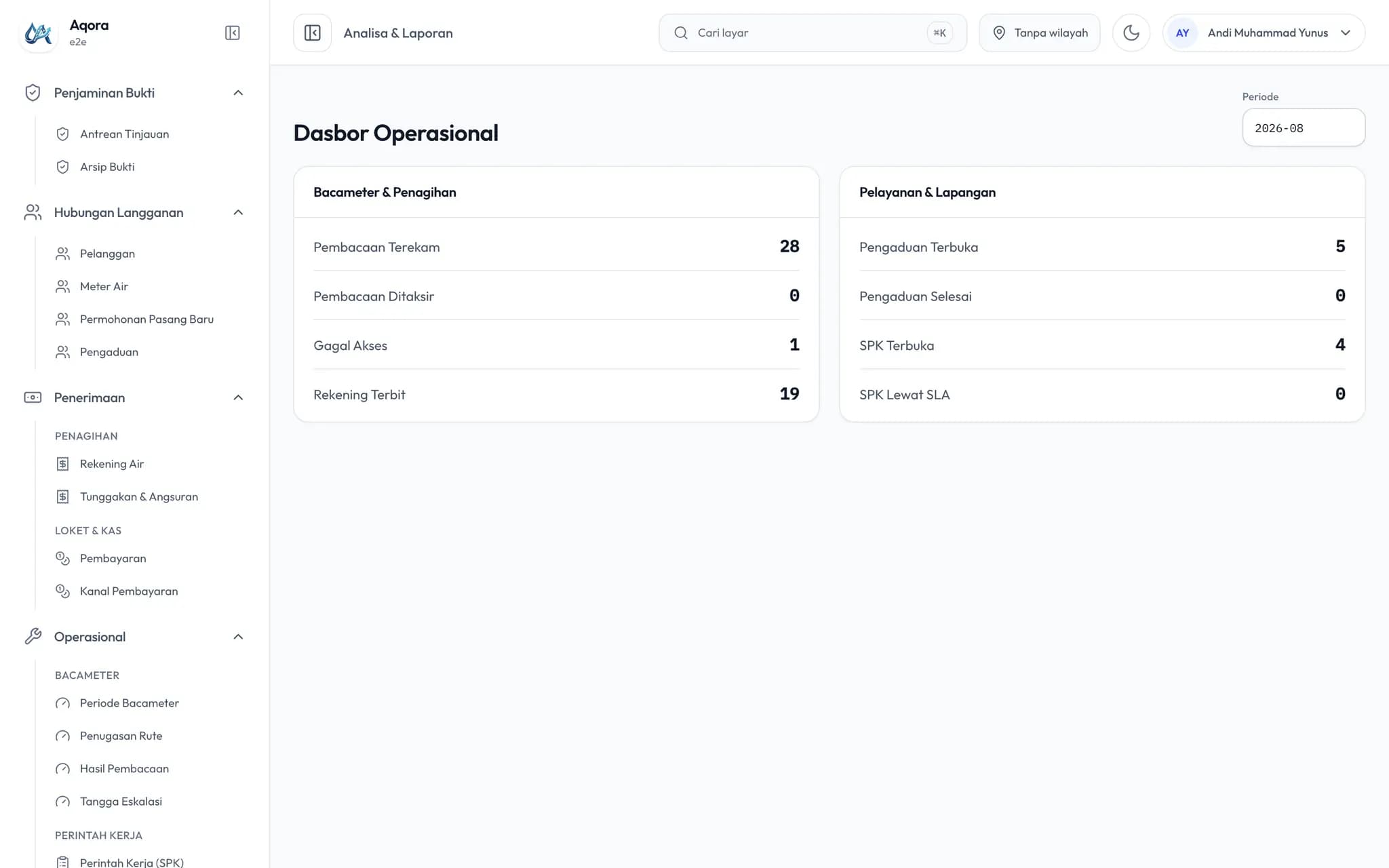
Task: Open Permohonan Pasang Baru
Action: (148, 319)
